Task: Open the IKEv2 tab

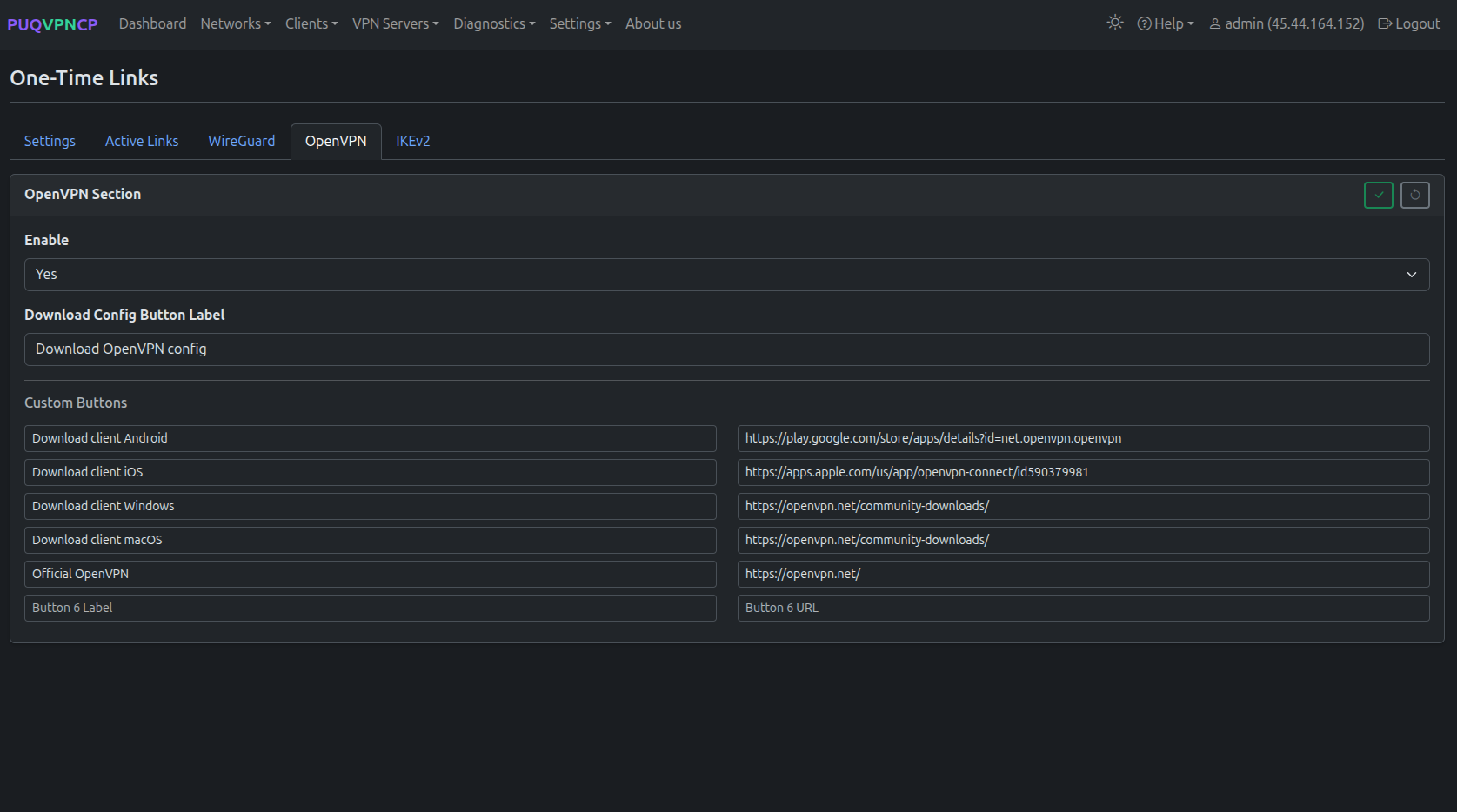Action: [413, 141]
